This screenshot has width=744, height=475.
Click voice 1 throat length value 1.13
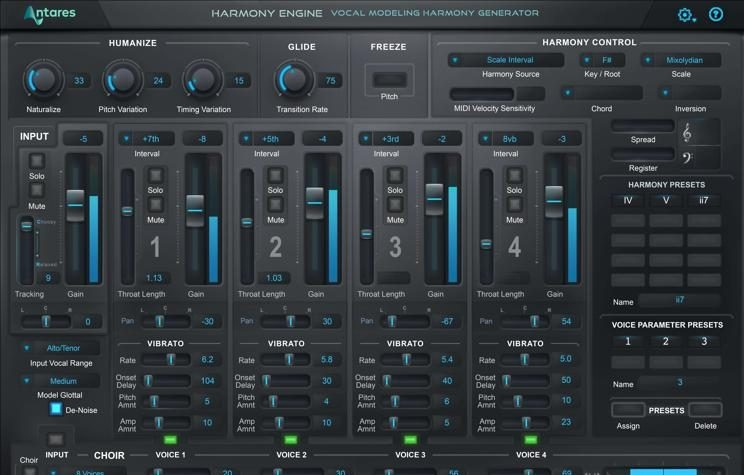pyautogui.click(x=154, y=278)
